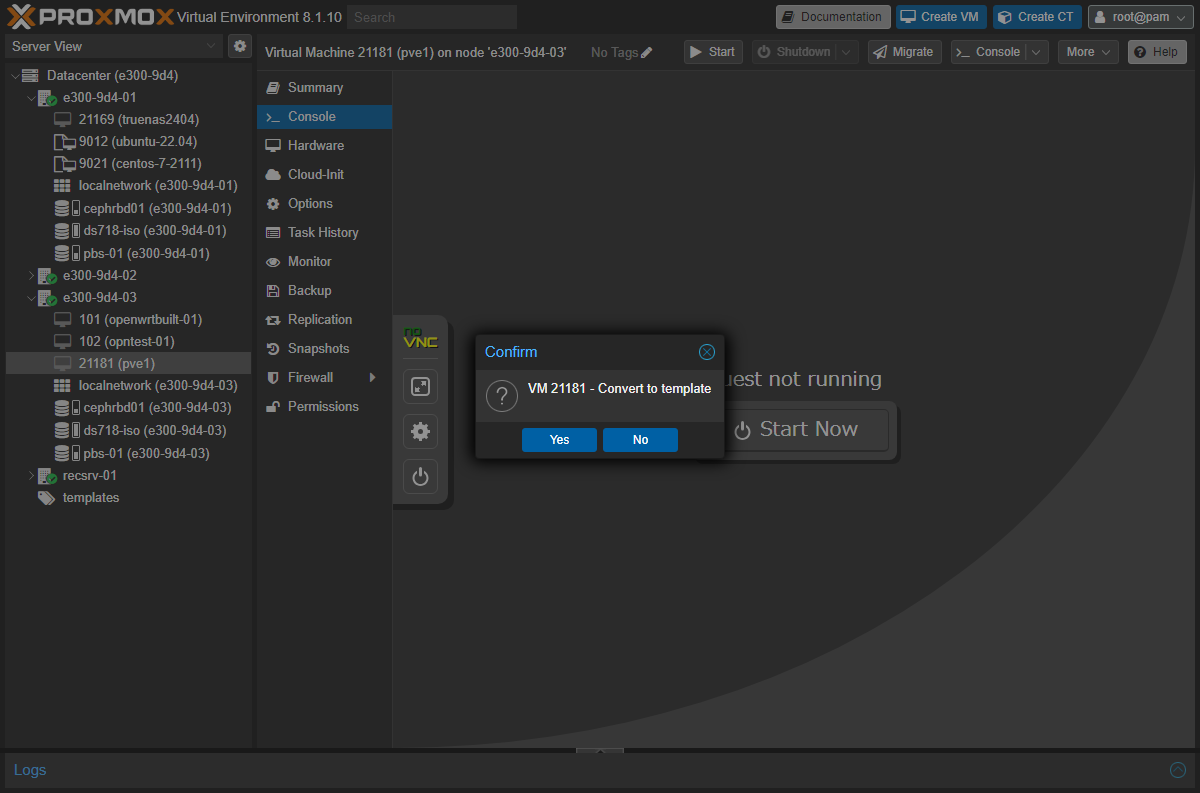
Task: Confirm template conversion with Yes
Action: pyautogui.click(x=559, y=440)
